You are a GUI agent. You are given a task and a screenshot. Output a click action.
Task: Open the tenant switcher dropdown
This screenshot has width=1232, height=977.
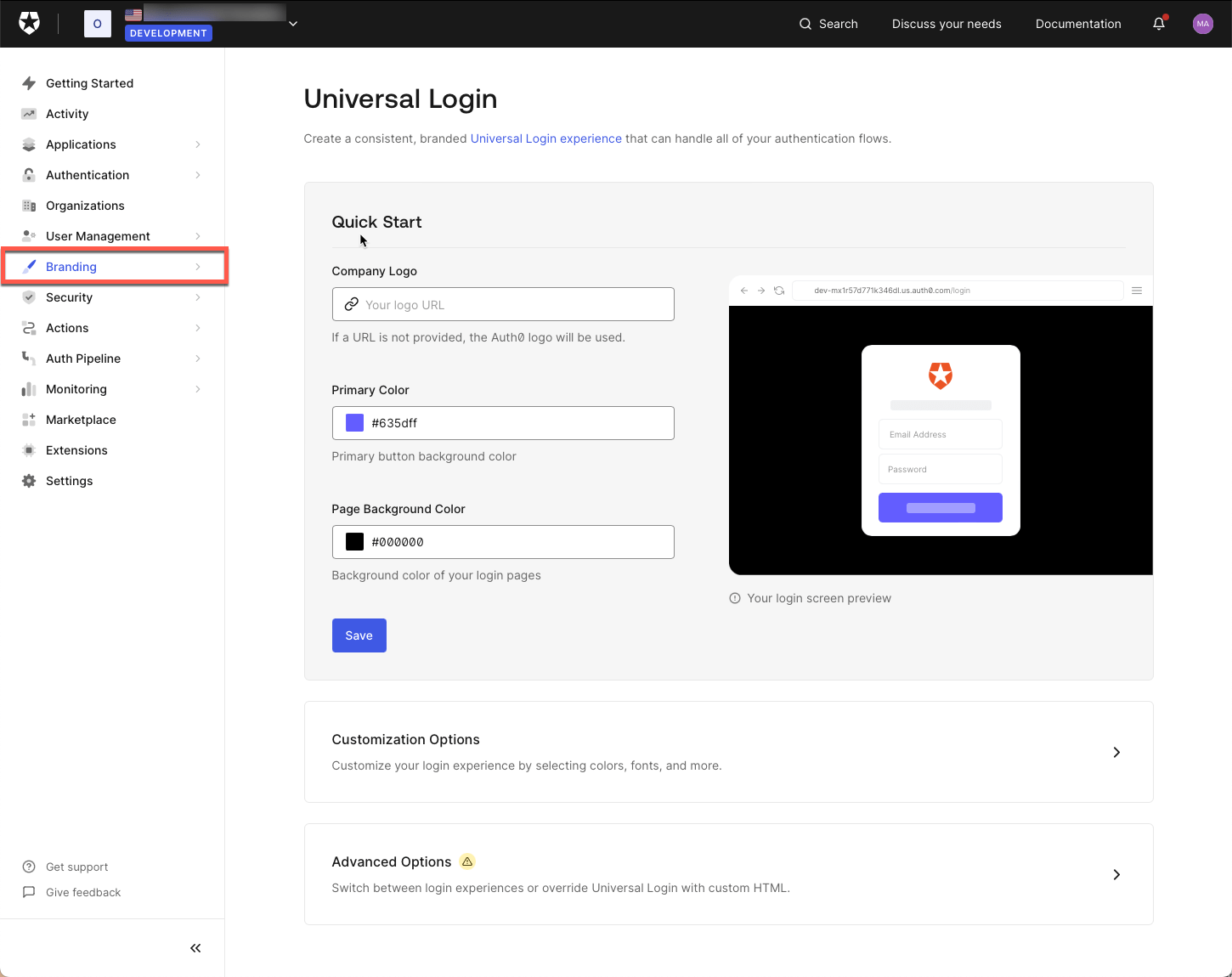tap(292, 23)
